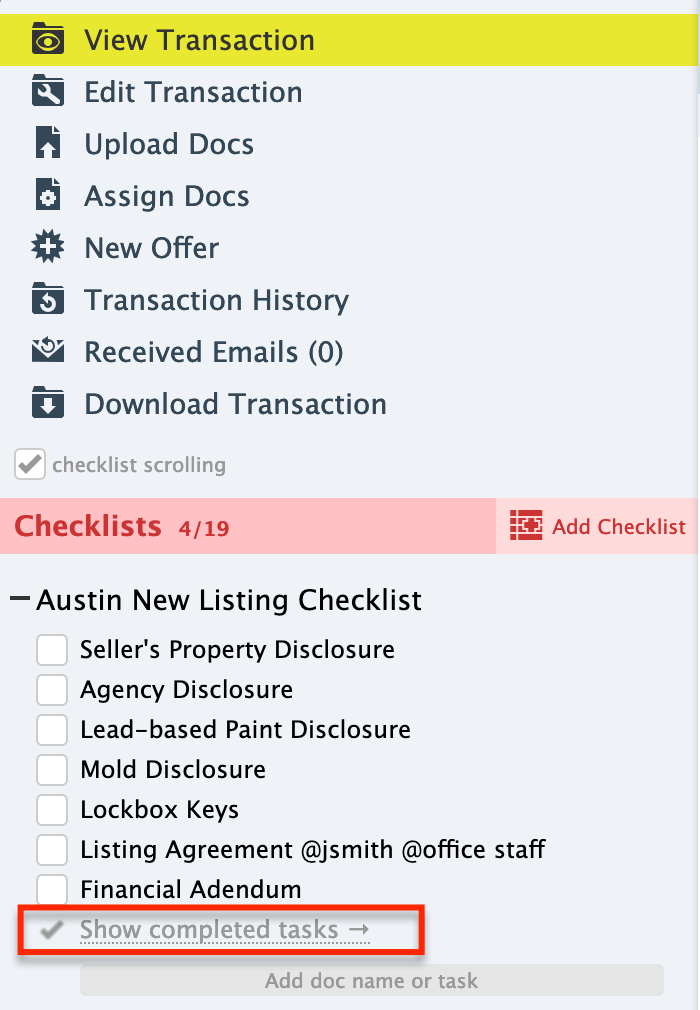Click the New Offer starburst plus icon

(x=47, y=248)
